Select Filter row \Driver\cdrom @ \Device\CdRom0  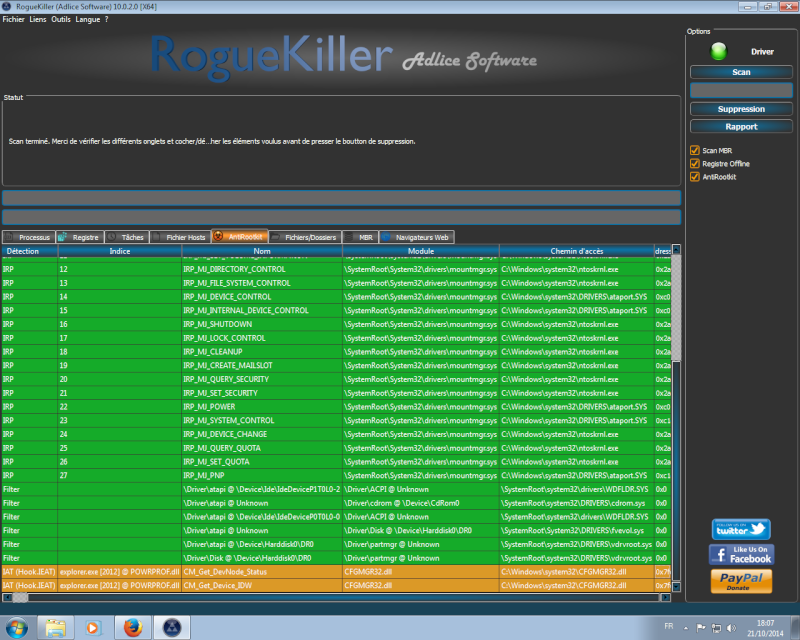tap(336, 503)
